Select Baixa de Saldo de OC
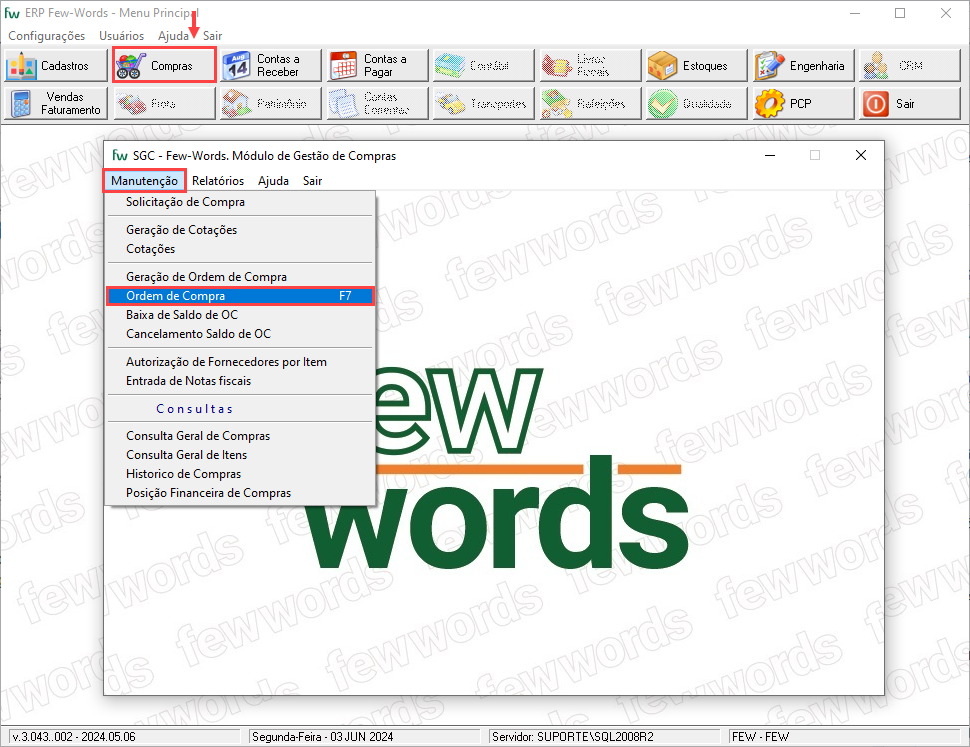The width and height of the screenshot is (970, 747). [240, 315]
